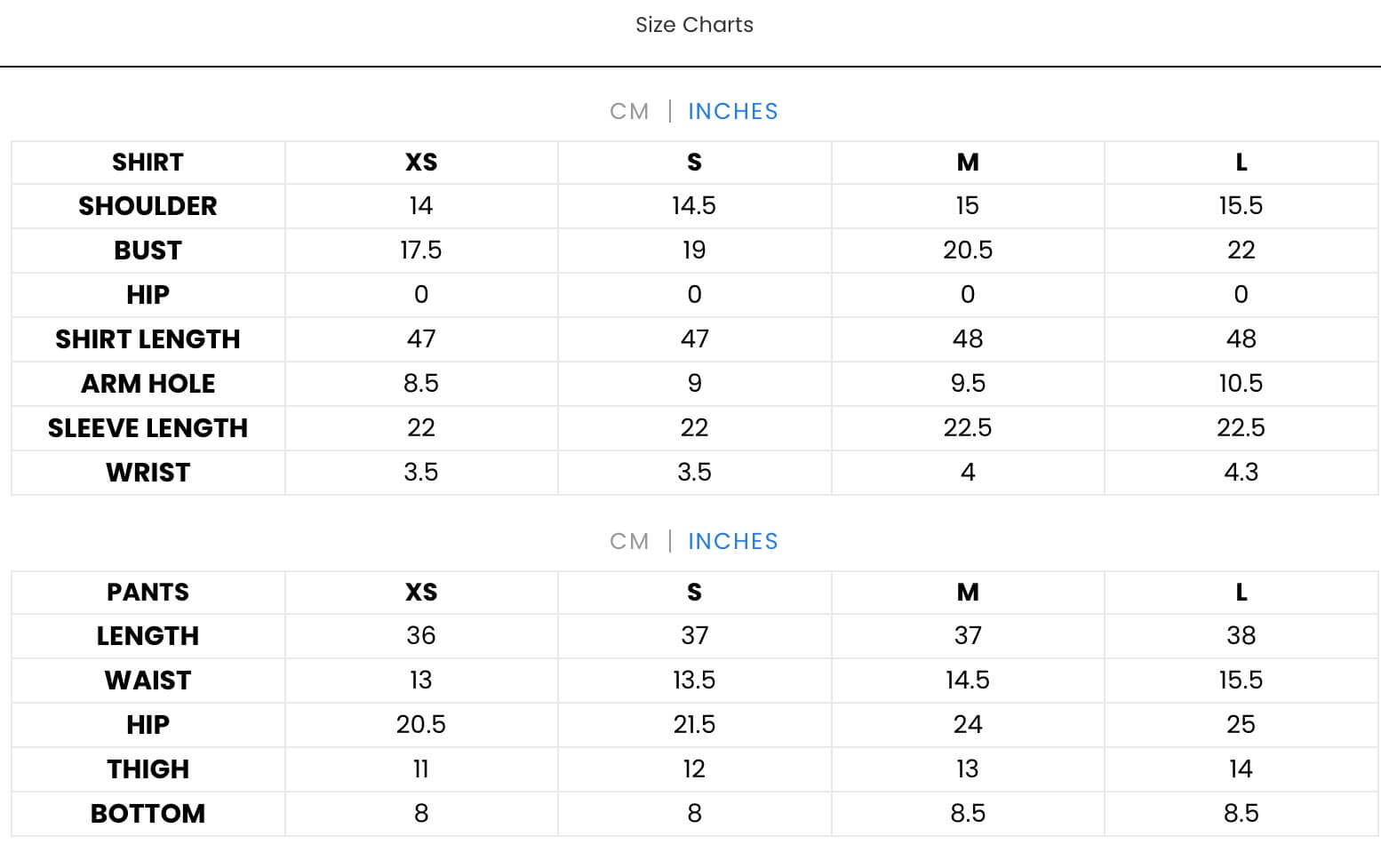
Task: Click the wrist value 4.3 for size L
Action: (1241, 473)
